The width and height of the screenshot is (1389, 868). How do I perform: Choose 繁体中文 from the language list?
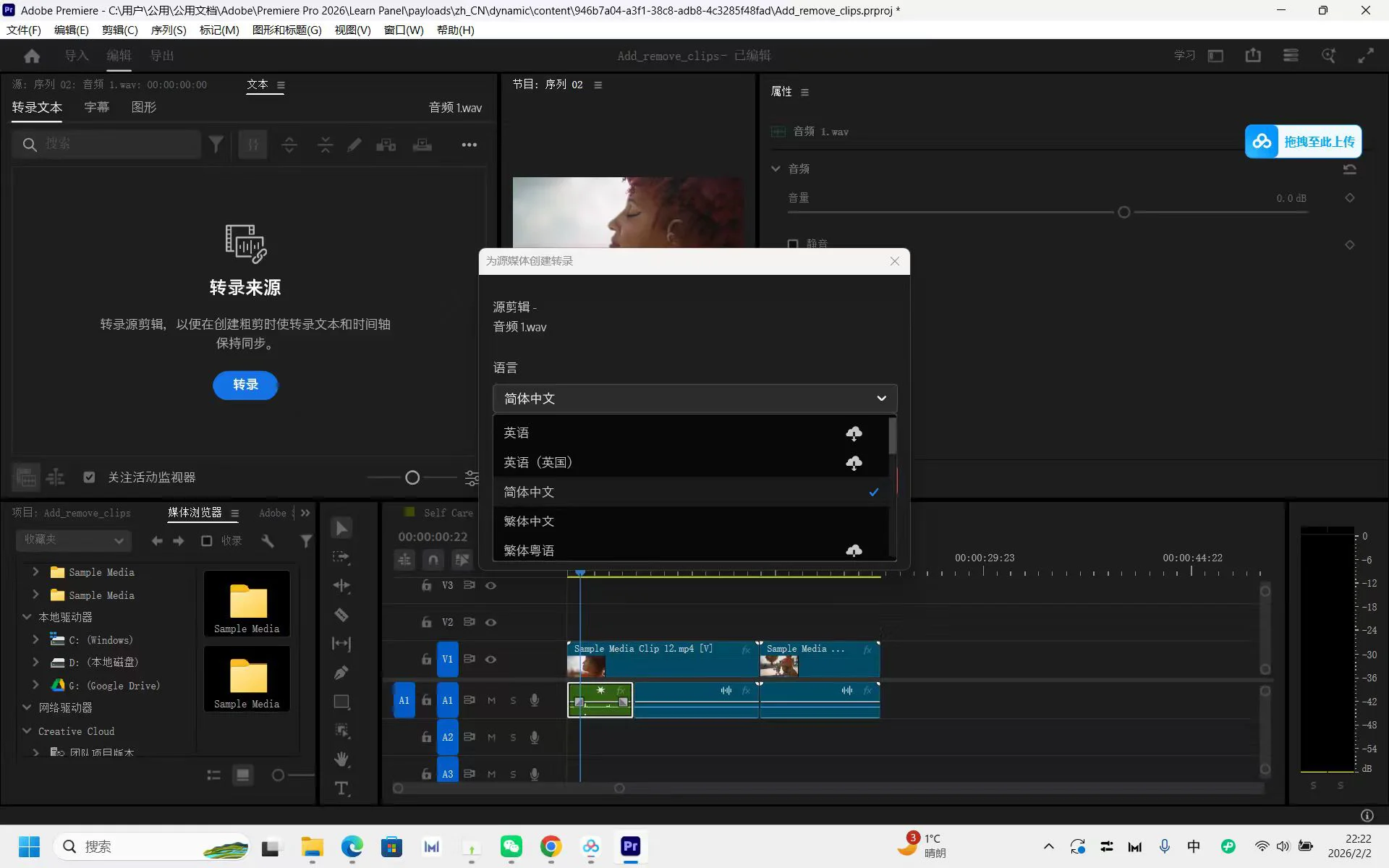[x=529, y=521]
